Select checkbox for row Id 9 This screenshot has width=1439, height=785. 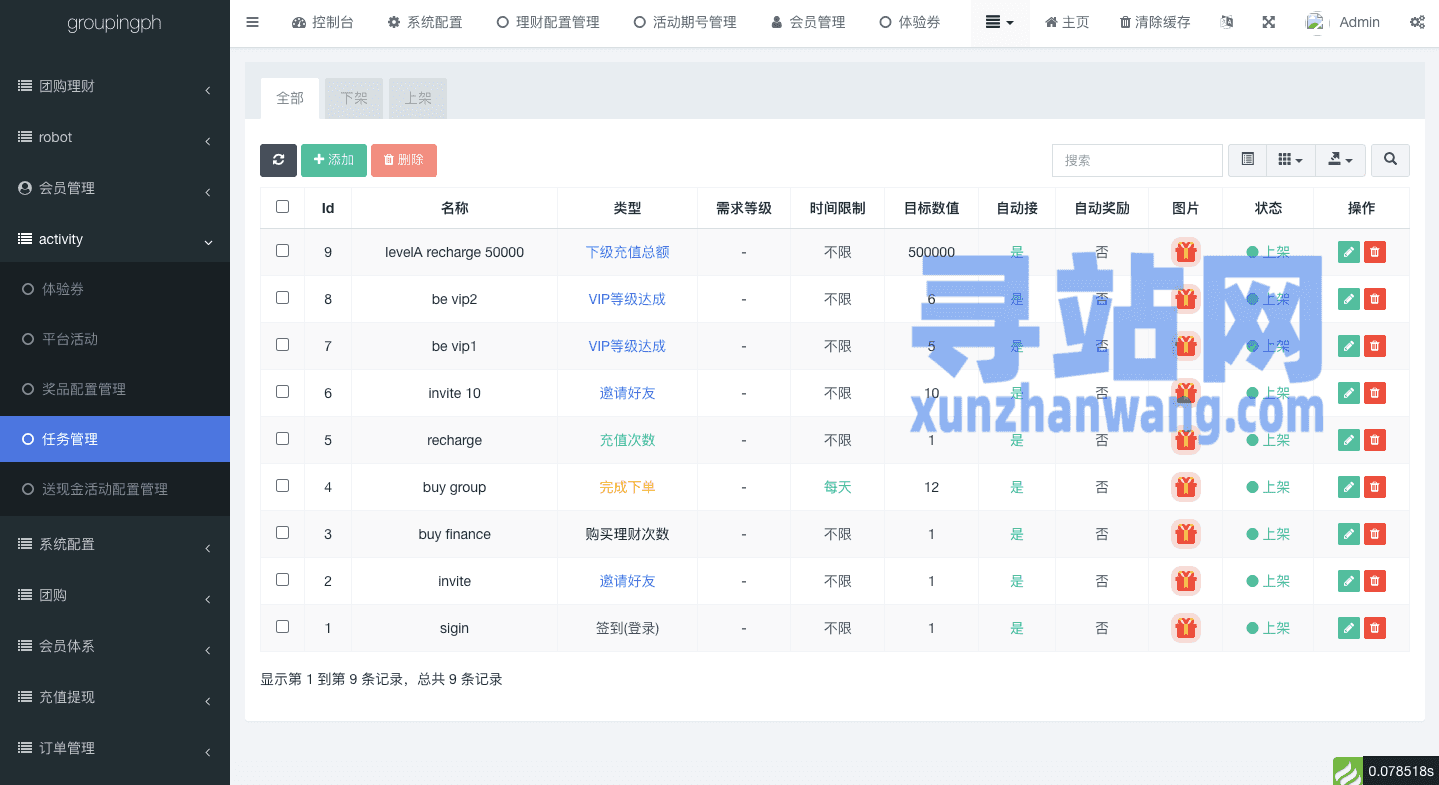(282, 251)
